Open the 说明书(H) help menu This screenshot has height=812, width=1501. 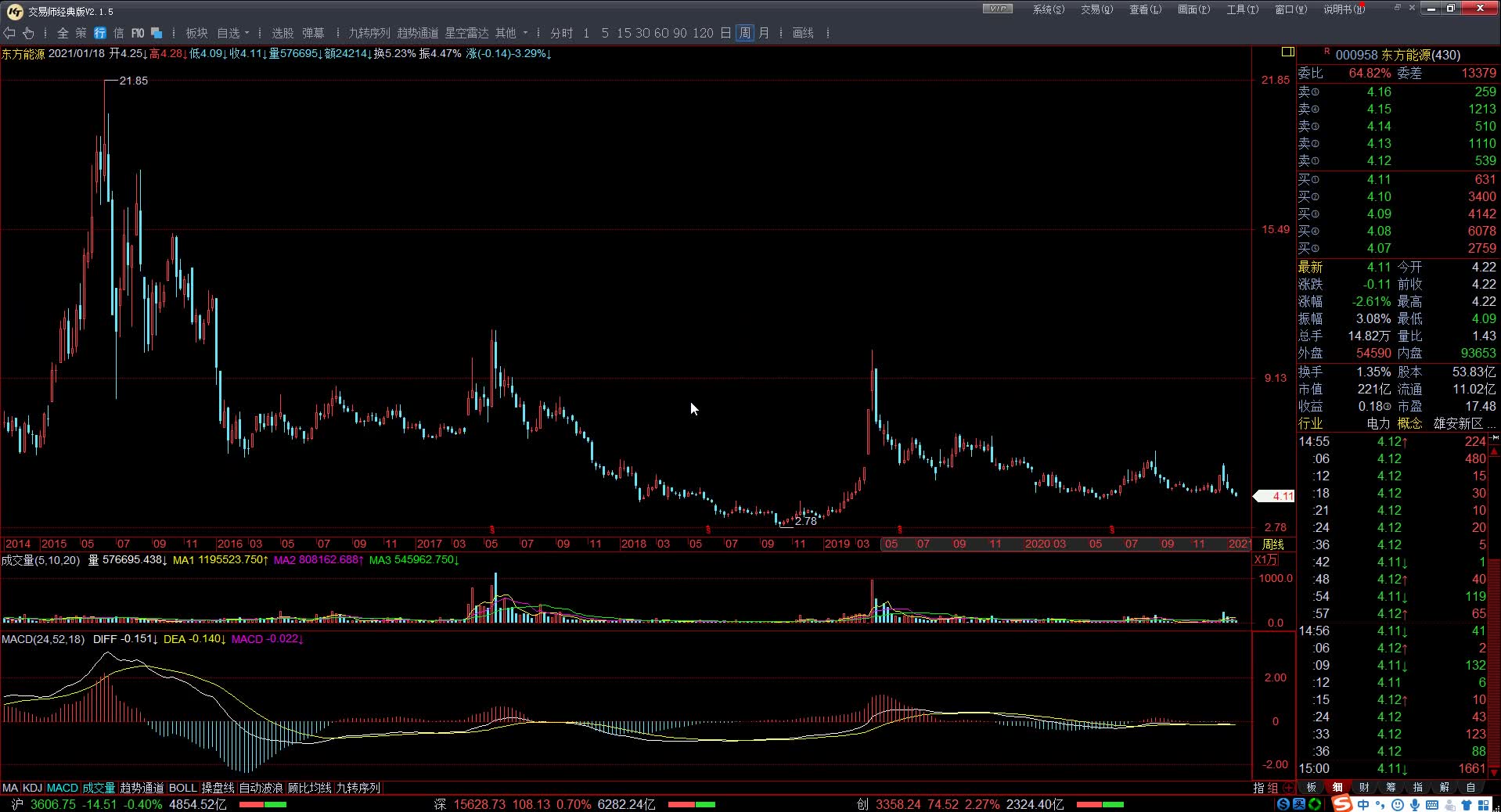click(1344, 9)
